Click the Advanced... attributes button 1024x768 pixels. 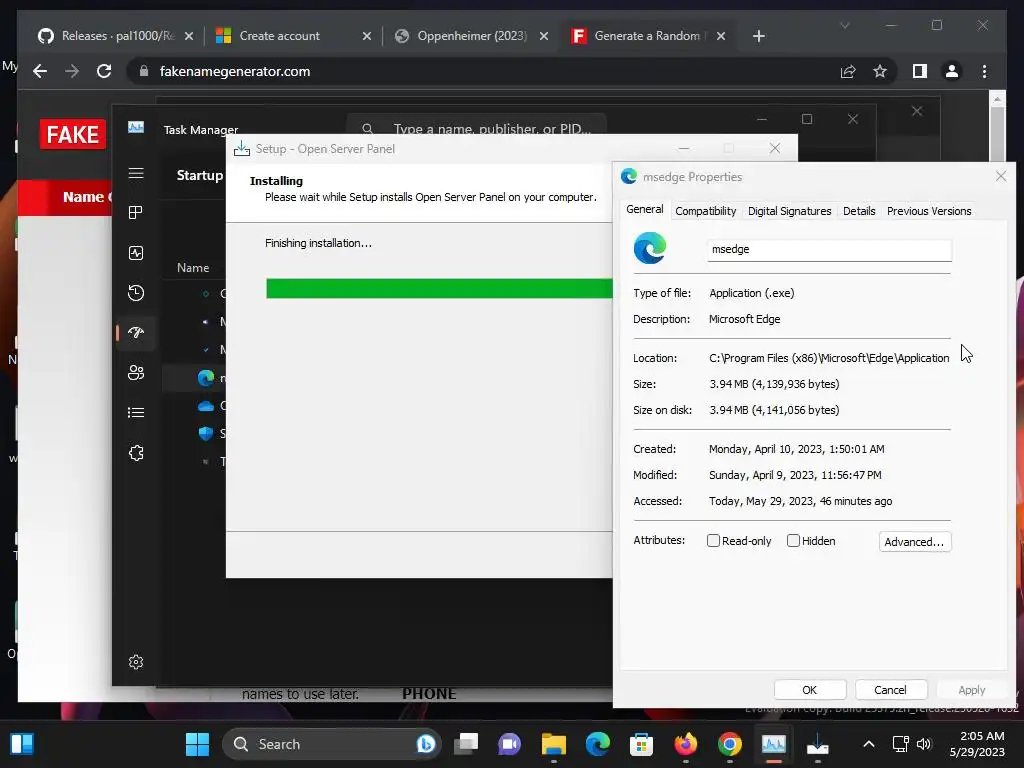coord(914,541)
